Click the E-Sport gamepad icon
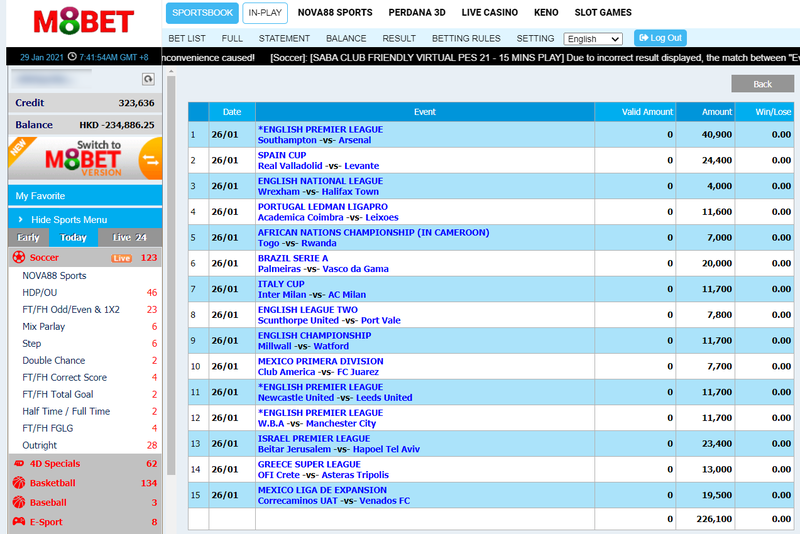This screenshot has height=534, width=800. pos(19,521)
